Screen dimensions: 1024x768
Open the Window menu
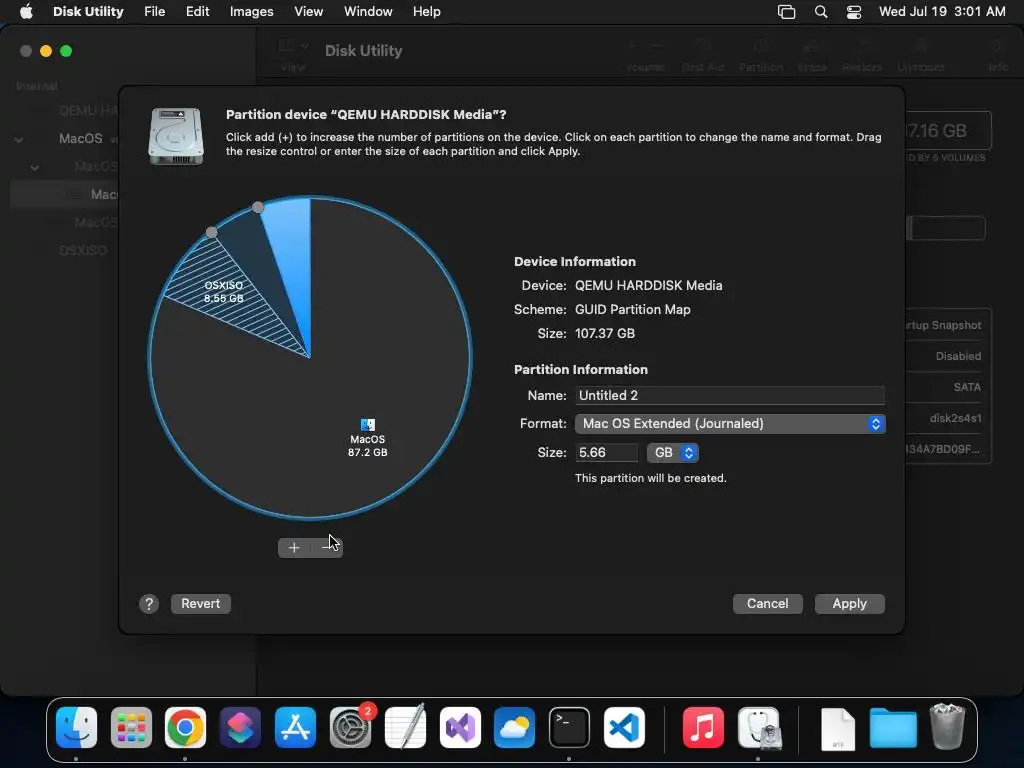368,12
